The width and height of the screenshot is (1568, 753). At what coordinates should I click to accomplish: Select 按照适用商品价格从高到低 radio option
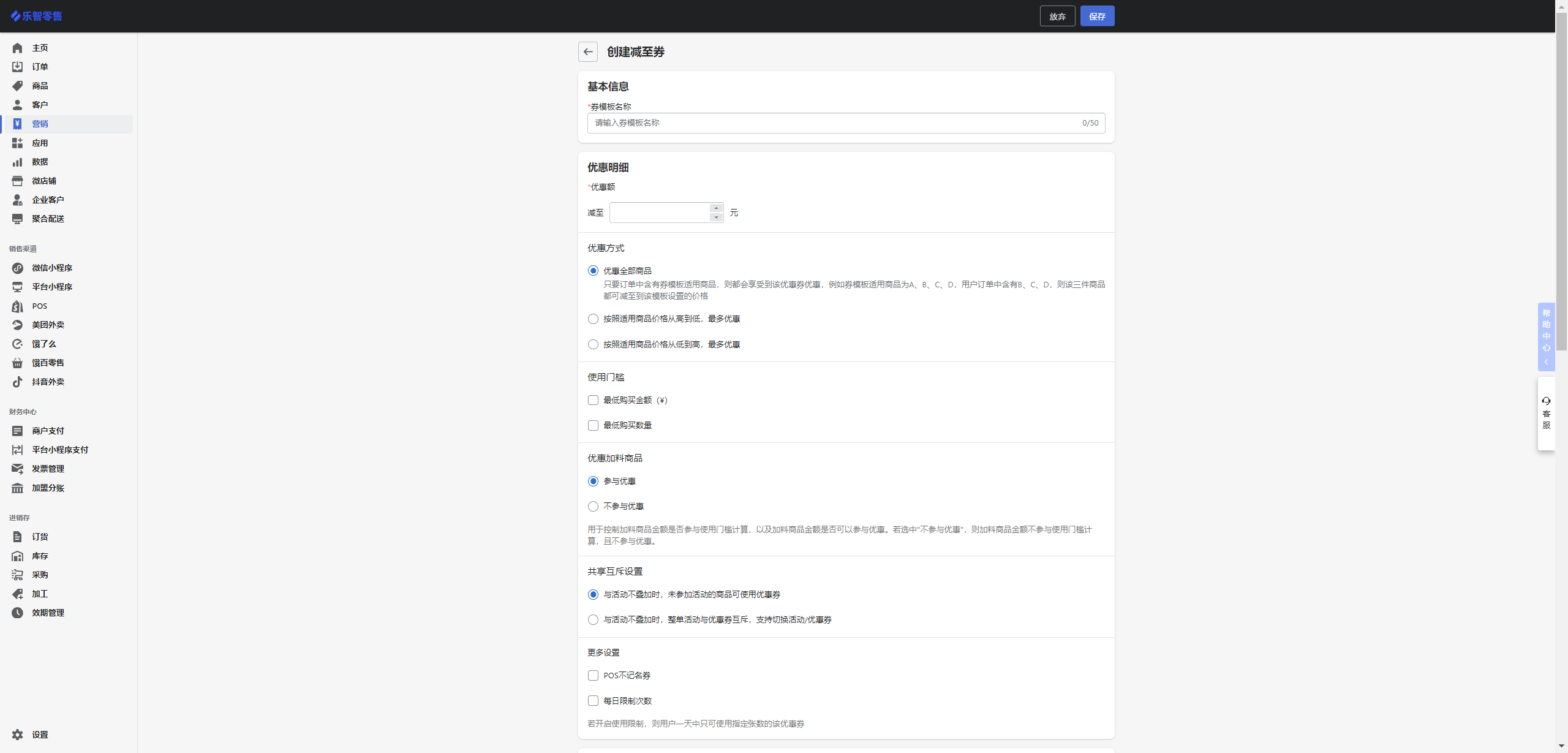tap(593, 319)
